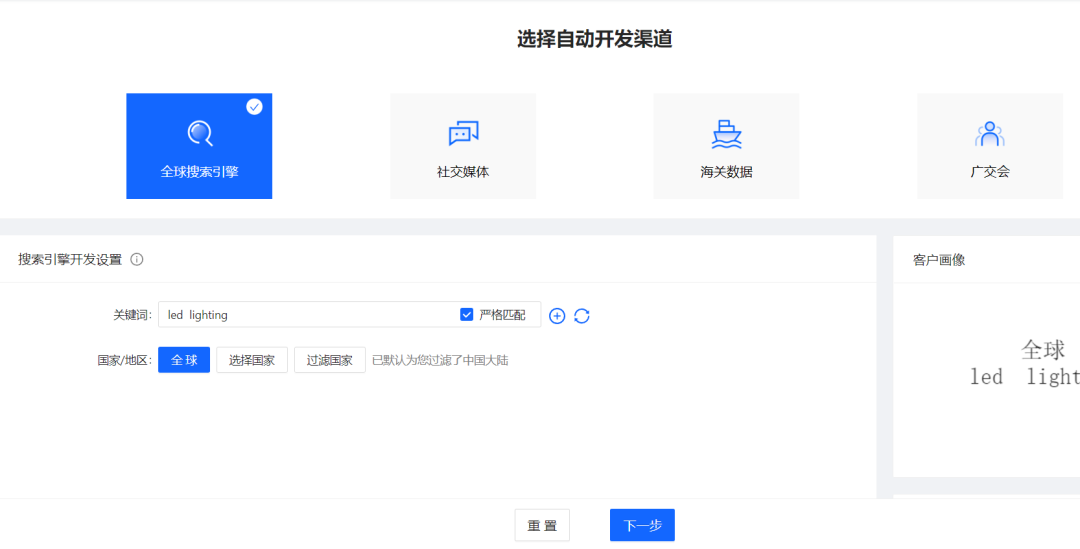Screen dimensions: 1080x549
Task: Click the ship icon for 海关数据
Action: point(726,133)
